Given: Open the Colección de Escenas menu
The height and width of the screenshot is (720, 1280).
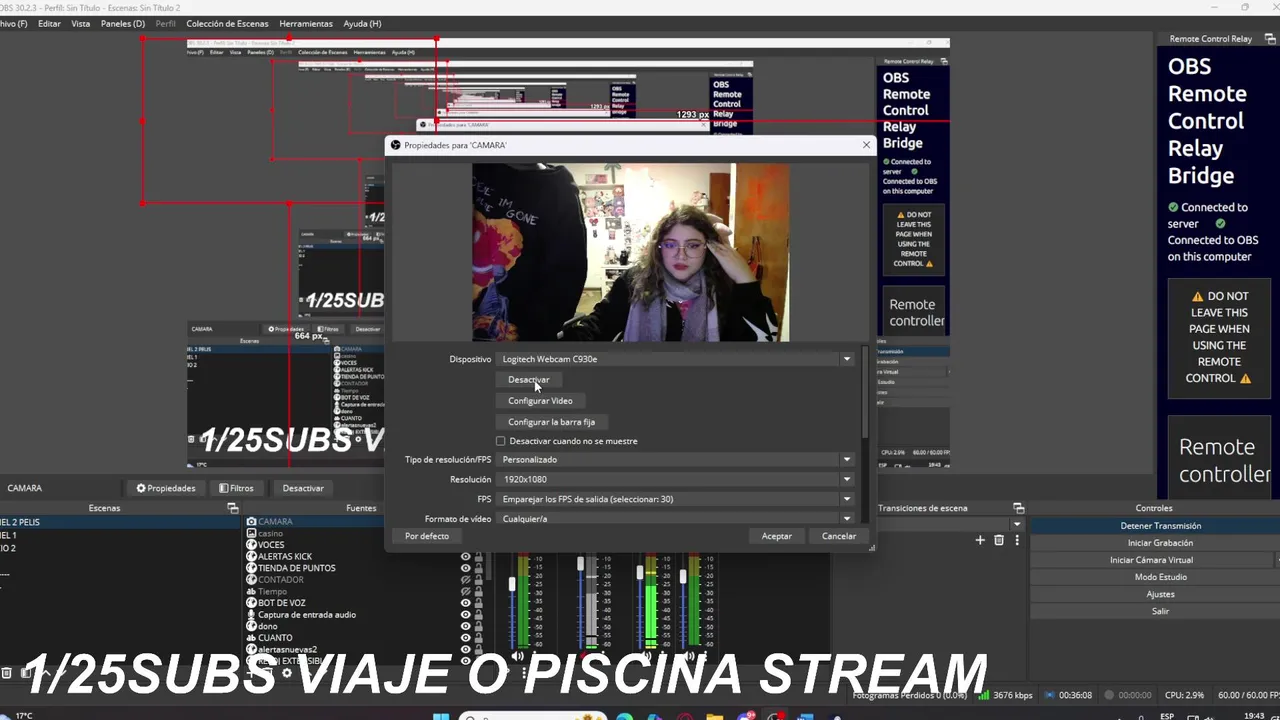Looking at the screenshot, I should point(227,23).
